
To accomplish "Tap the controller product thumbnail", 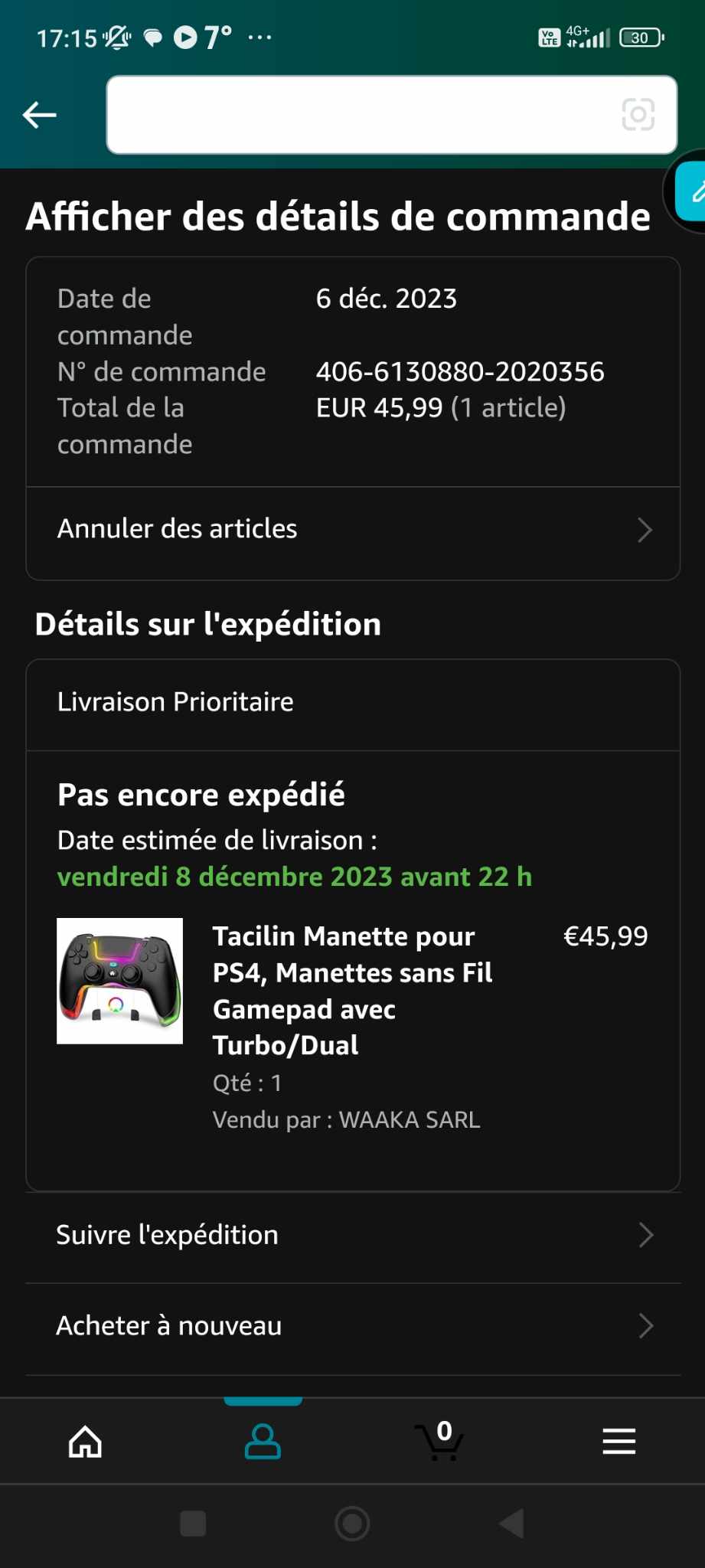I will tap(120, 981).
